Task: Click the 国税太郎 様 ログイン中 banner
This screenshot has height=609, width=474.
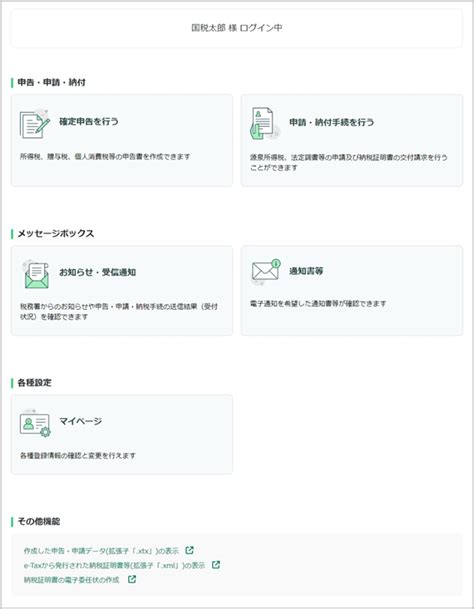Action: [237, 28]
